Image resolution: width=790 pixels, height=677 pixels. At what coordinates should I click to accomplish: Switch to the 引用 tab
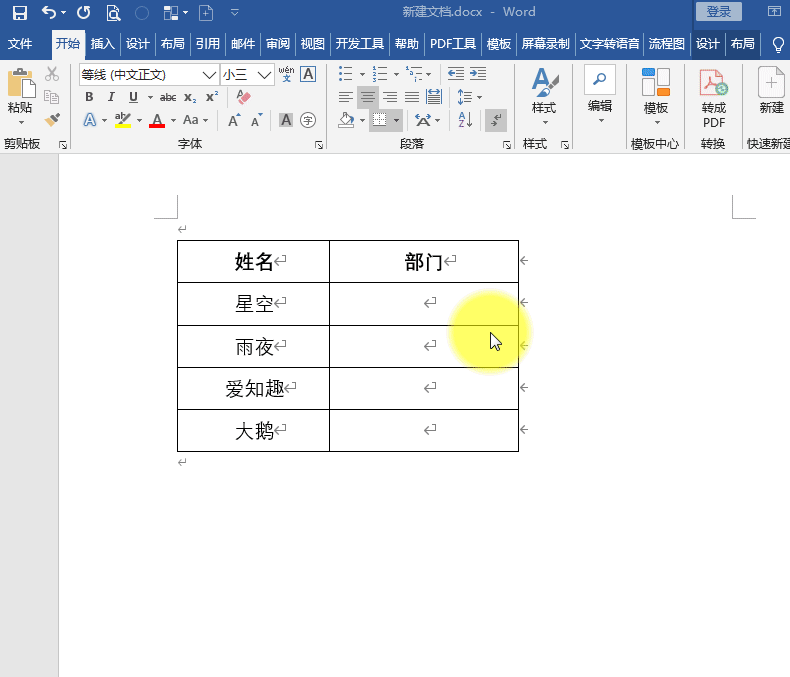pos(208,44)
